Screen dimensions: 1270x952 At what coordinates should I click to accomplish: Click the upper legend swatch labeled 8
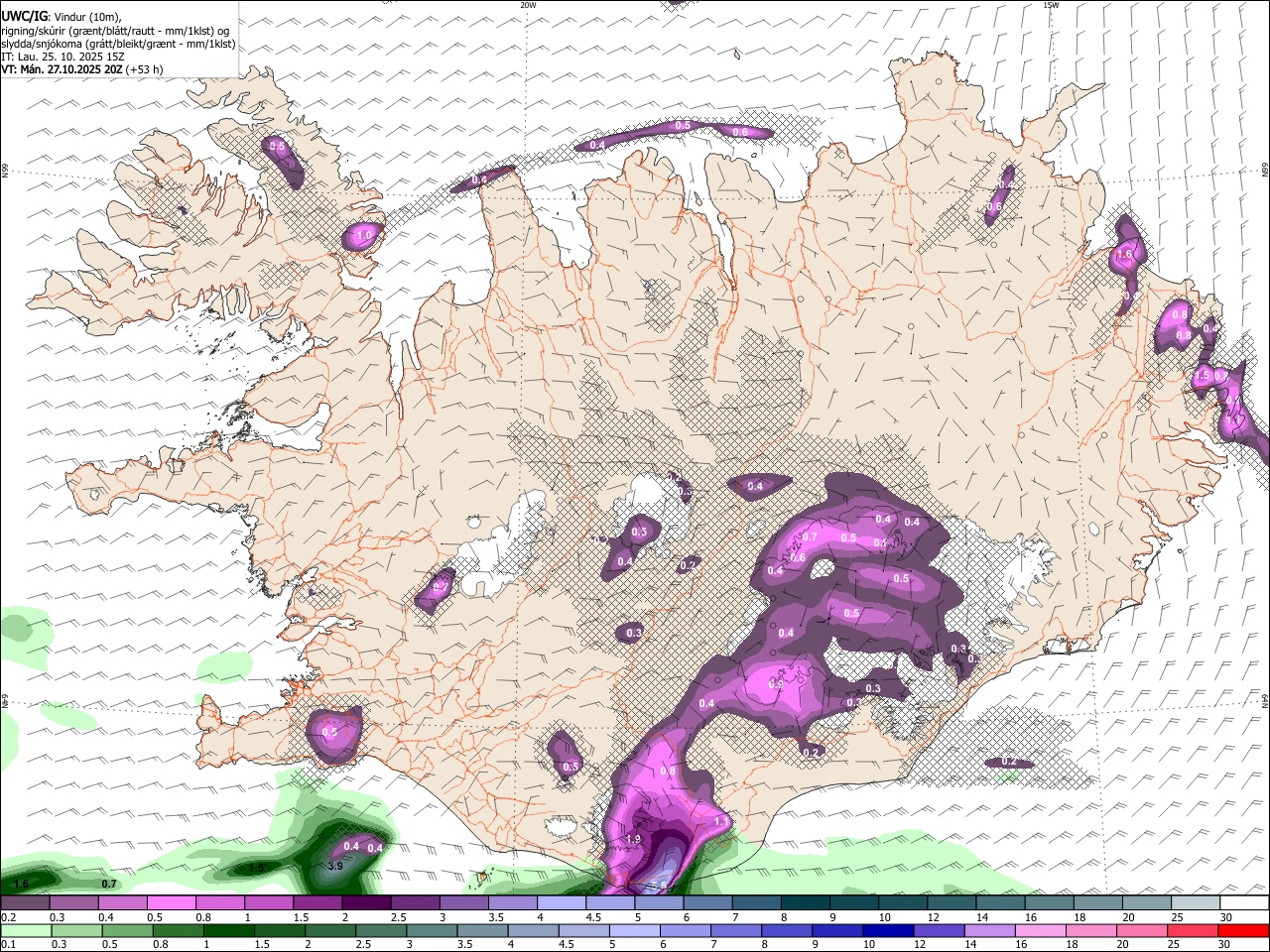(805, 902)
